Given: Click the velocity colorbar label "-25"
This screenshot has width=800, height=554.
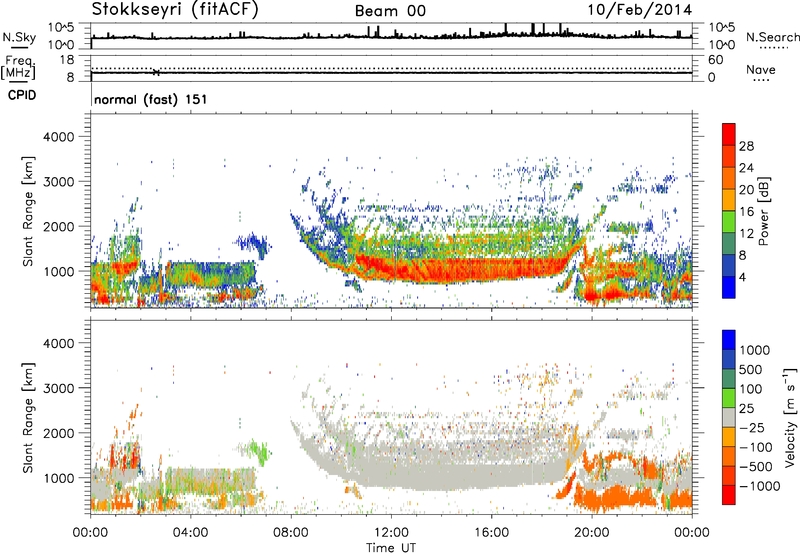Looking at the screenshot, I should pyautogui.click(x=752, y=428).
